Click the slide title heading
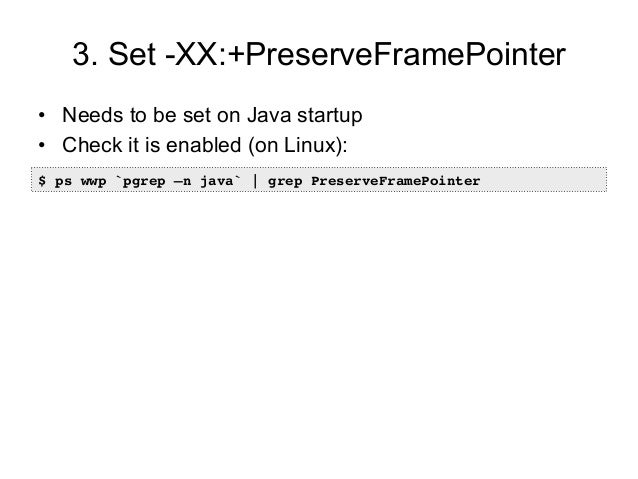Screen dimensions: 638x479 click(x=319, y=57)
